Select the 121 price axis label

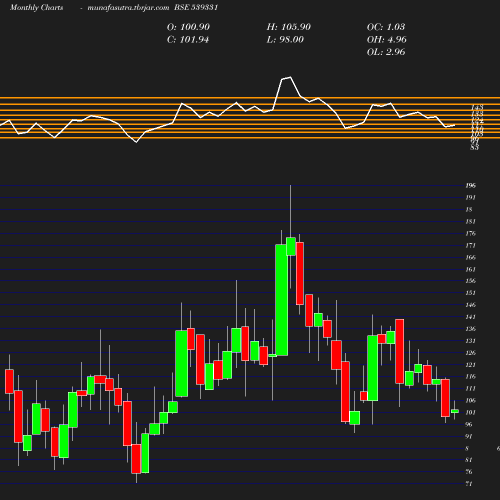471,365
